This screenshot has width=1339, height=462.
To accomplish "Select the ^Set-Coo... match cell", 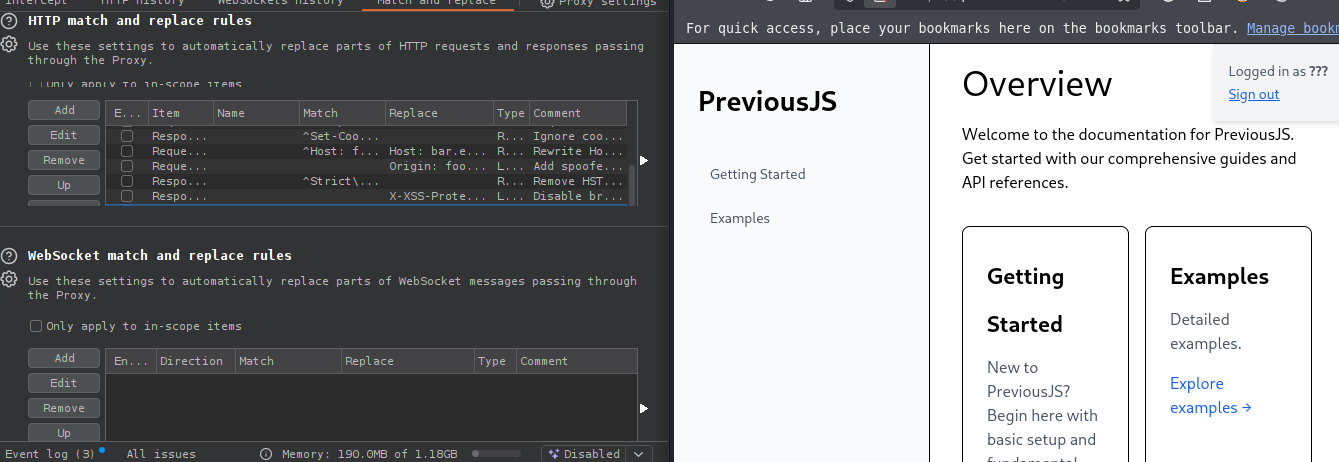I will [342, 135].
